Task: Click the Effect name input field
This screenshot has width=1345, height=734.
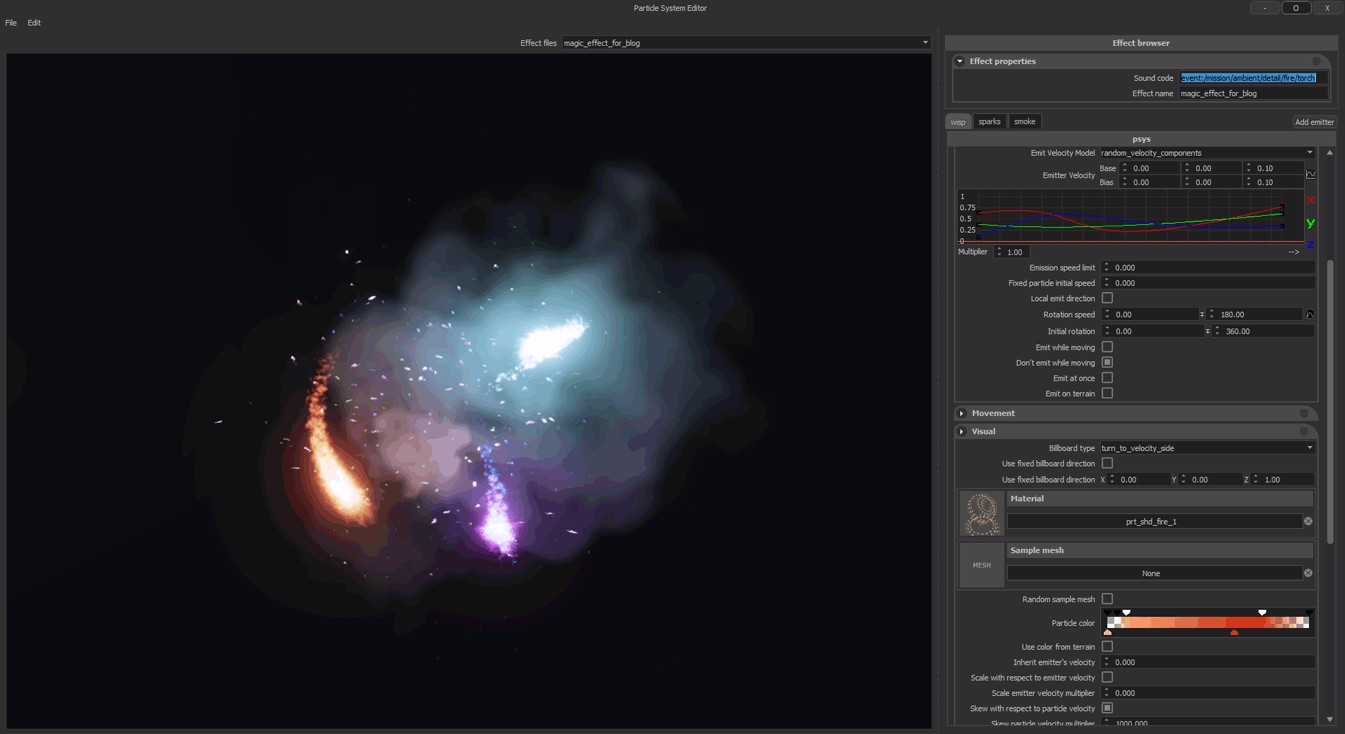Action: 1252,94
